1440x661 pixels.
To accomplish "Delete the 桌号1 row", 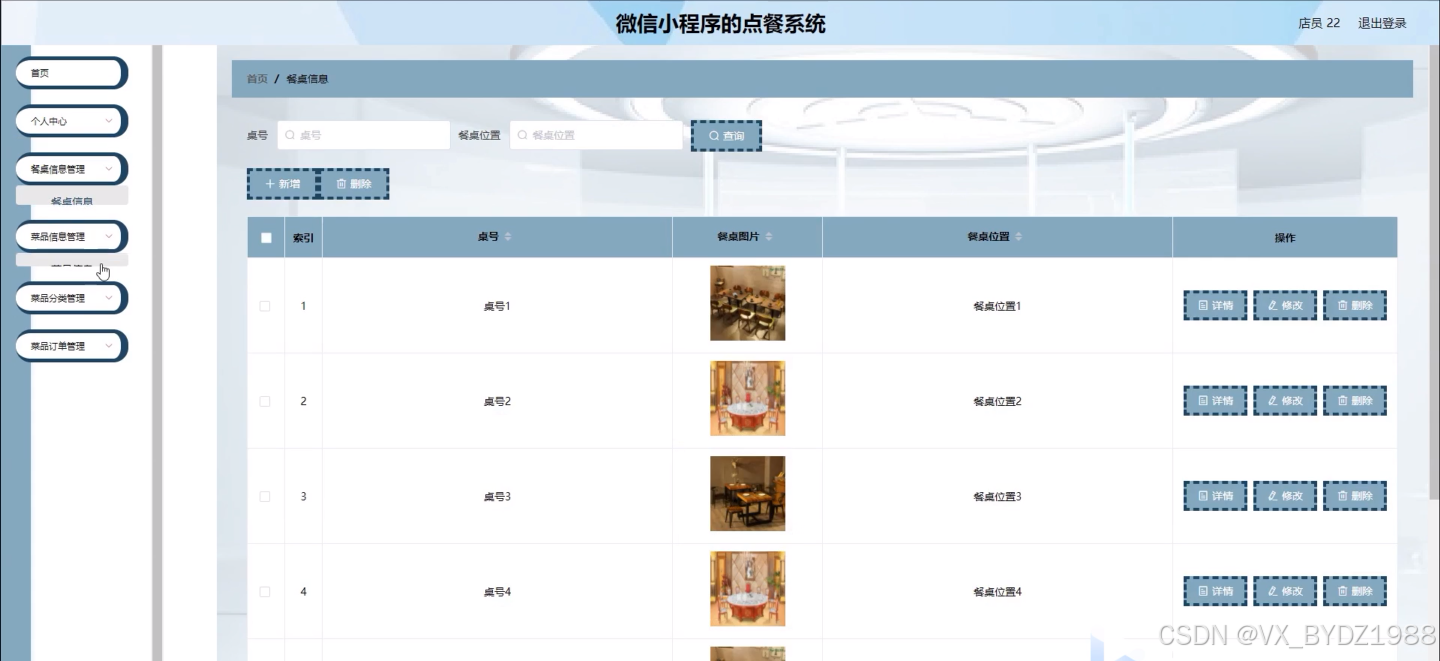I will click(x=1355, y=306).
